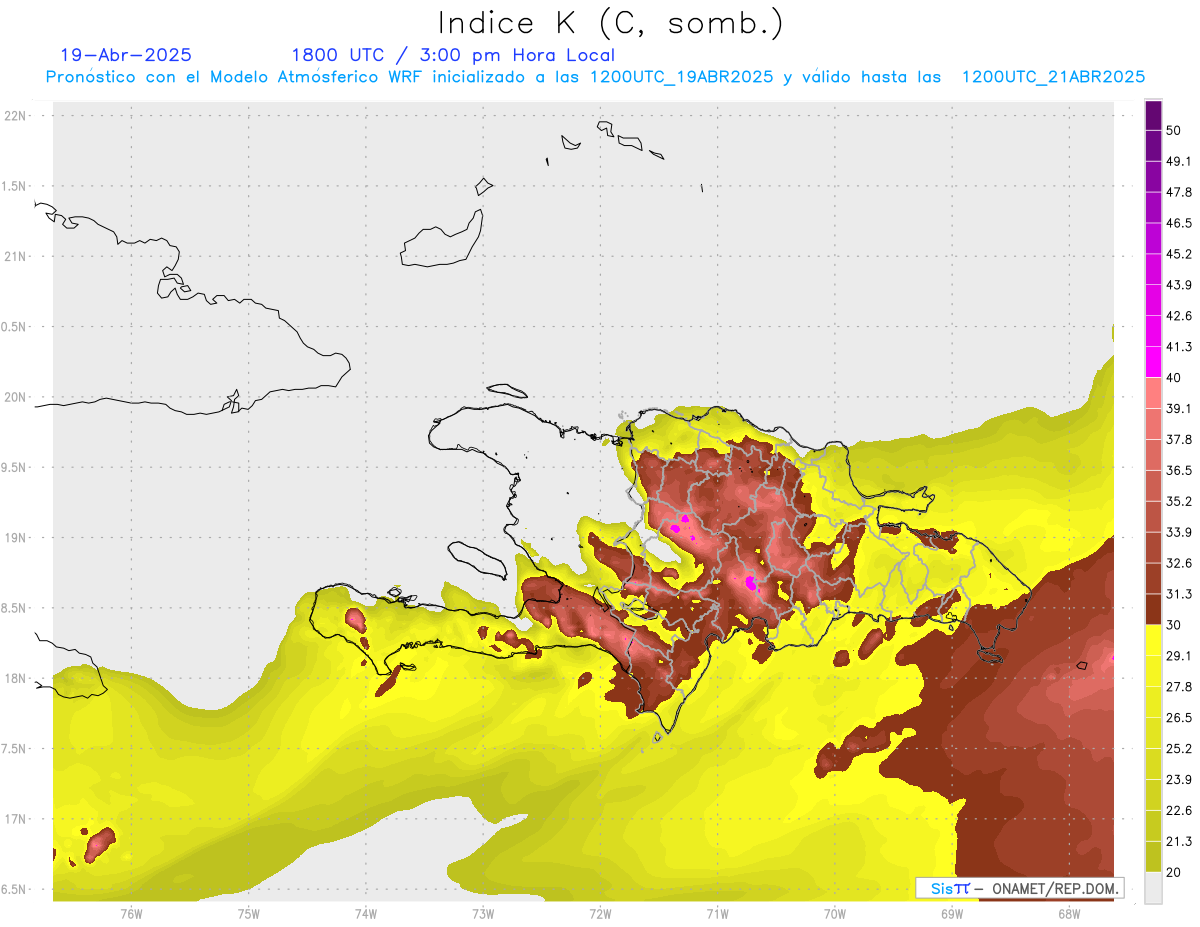Click the legend value 27.8

(1179, 687)
